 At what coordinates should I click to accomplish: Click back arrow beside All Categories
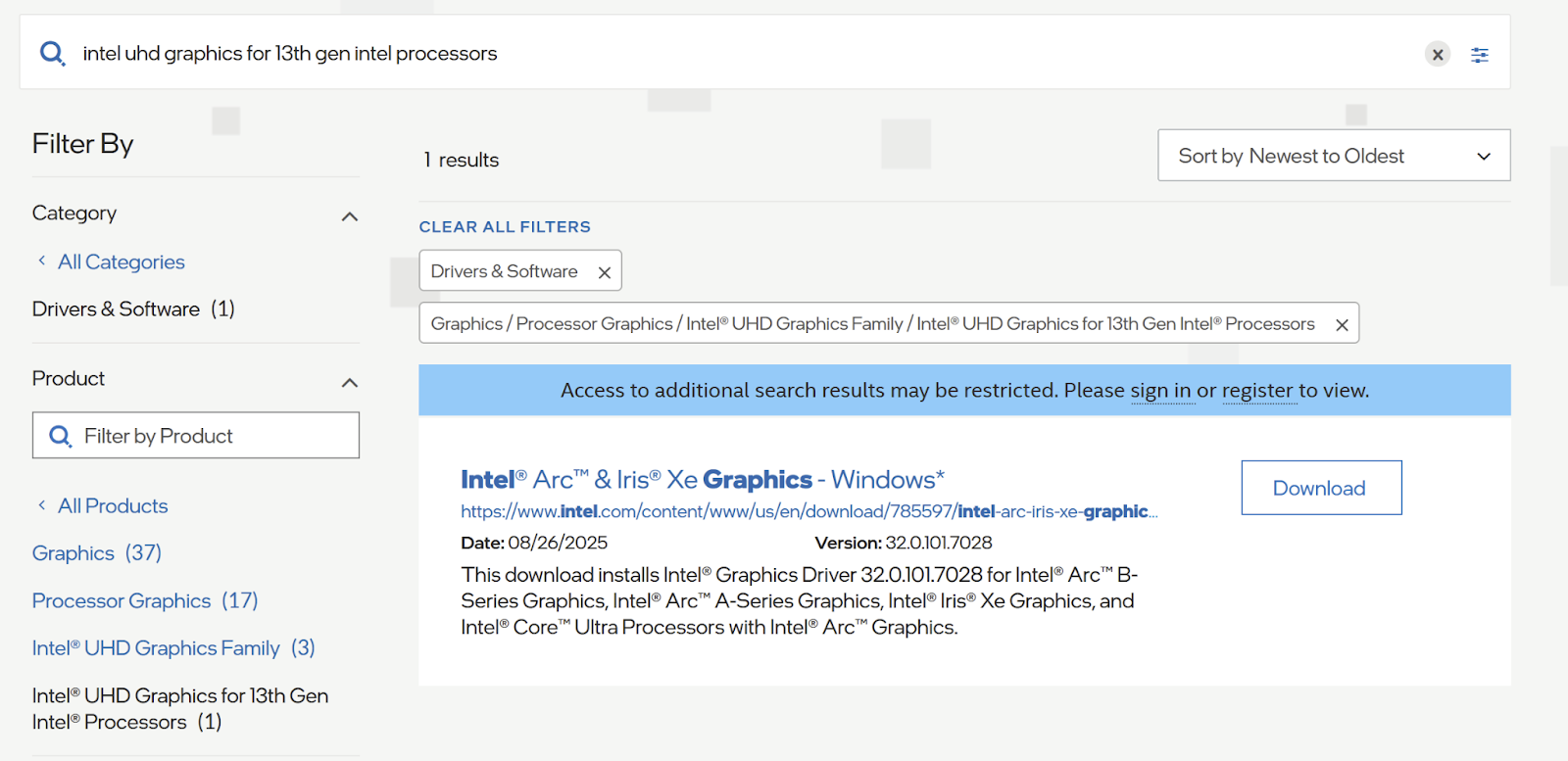pos(41,261)
